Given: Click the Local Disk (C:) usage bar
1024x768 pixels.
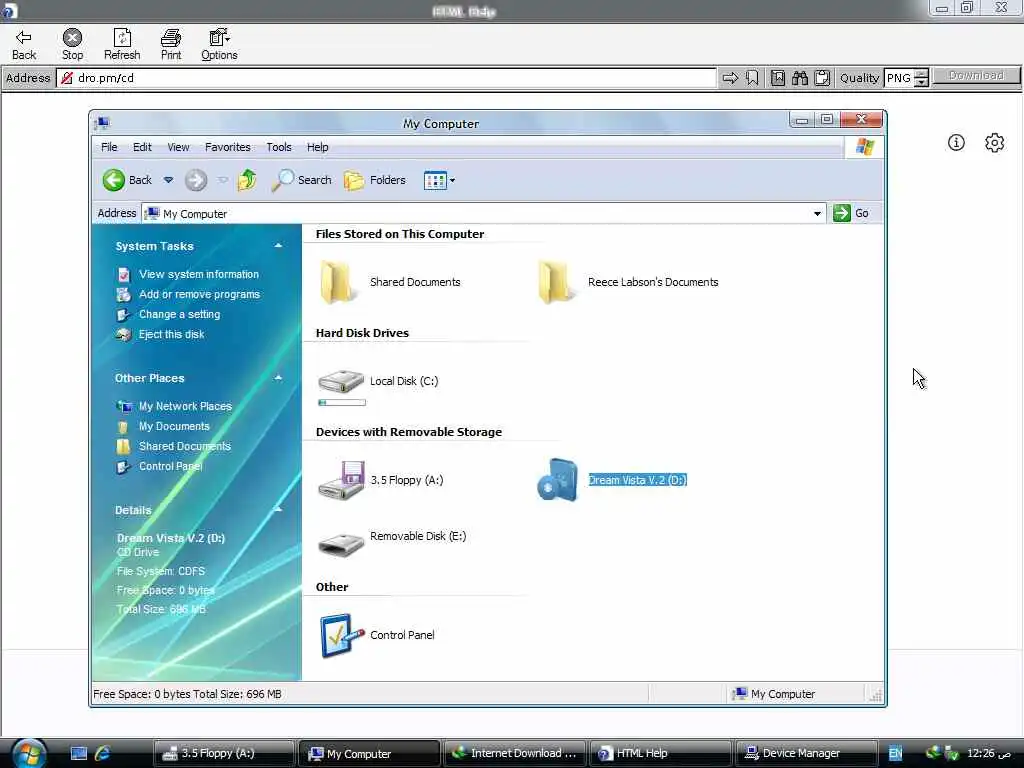Looking at the screenshot, I should 342,402.
